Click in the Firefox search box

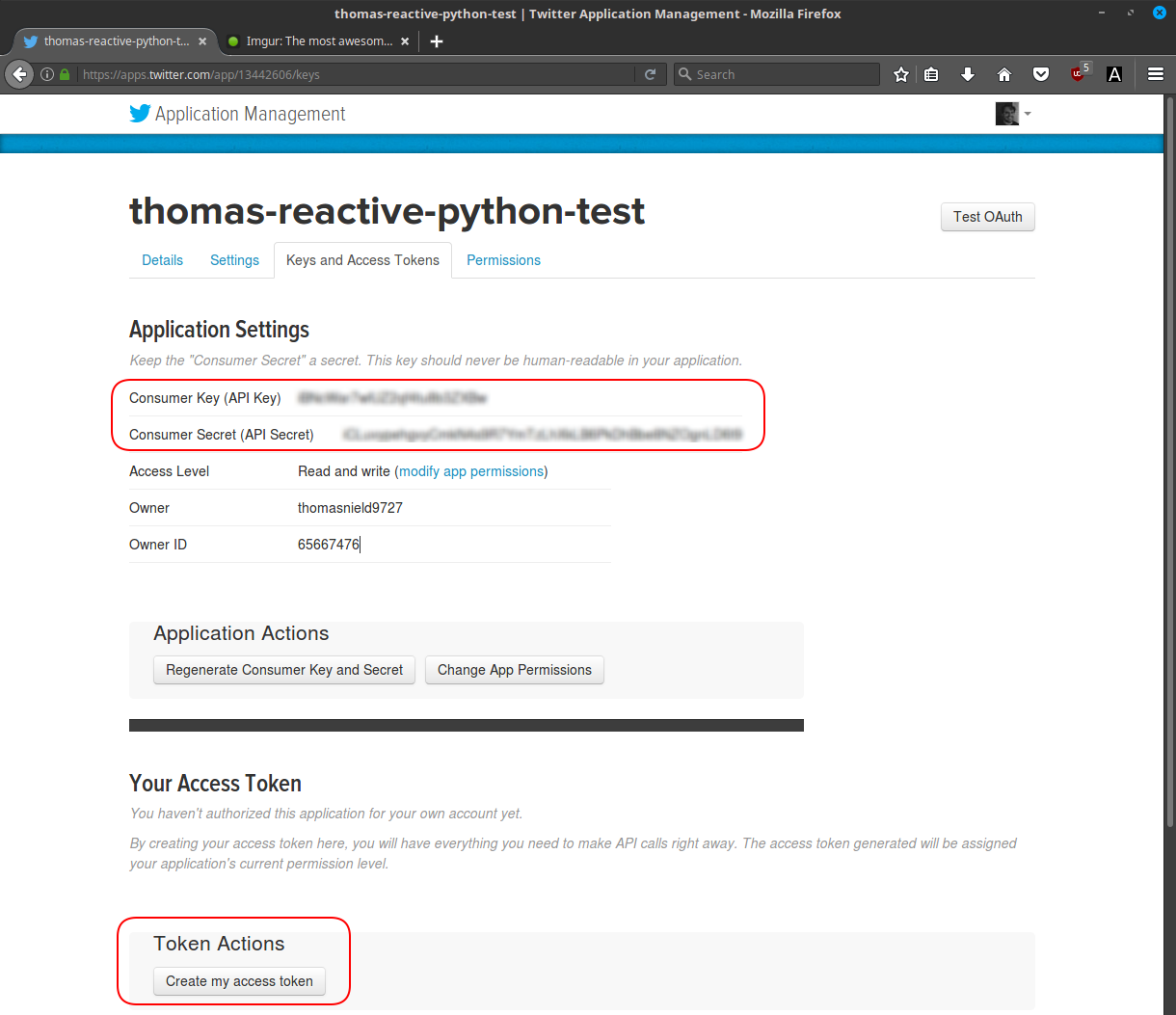(781, 74)
